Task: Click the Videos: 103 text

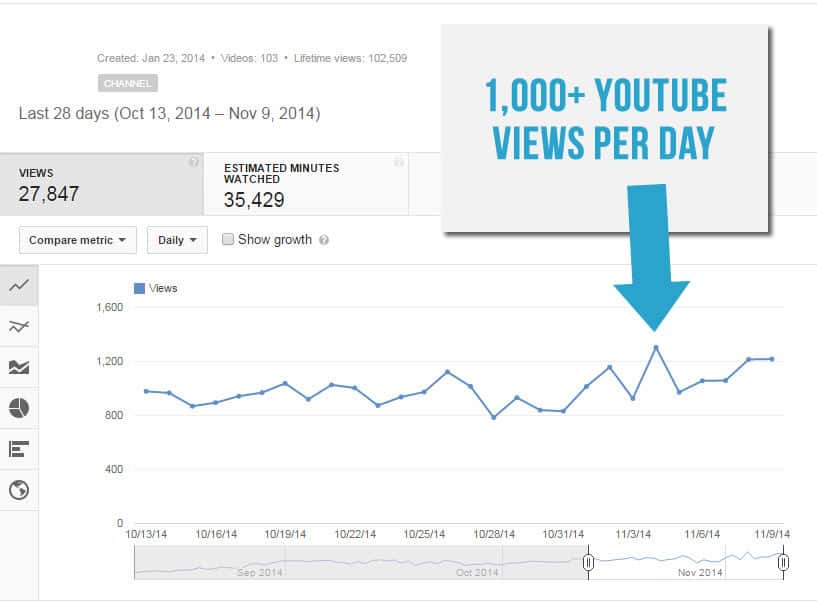Action: click(x=250, y=58)
